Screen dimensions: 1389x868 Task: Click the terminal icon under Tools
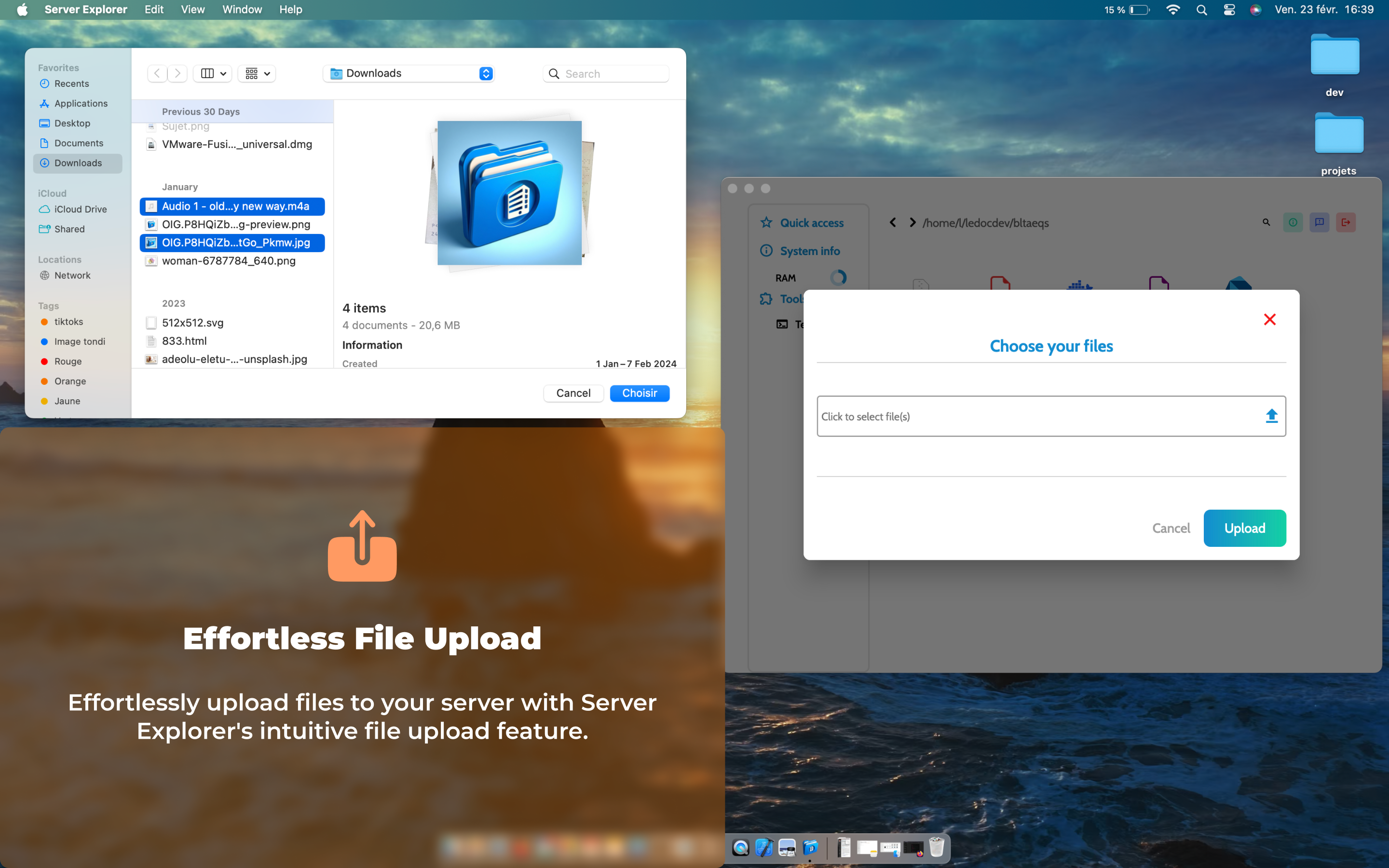coord(782,325)
